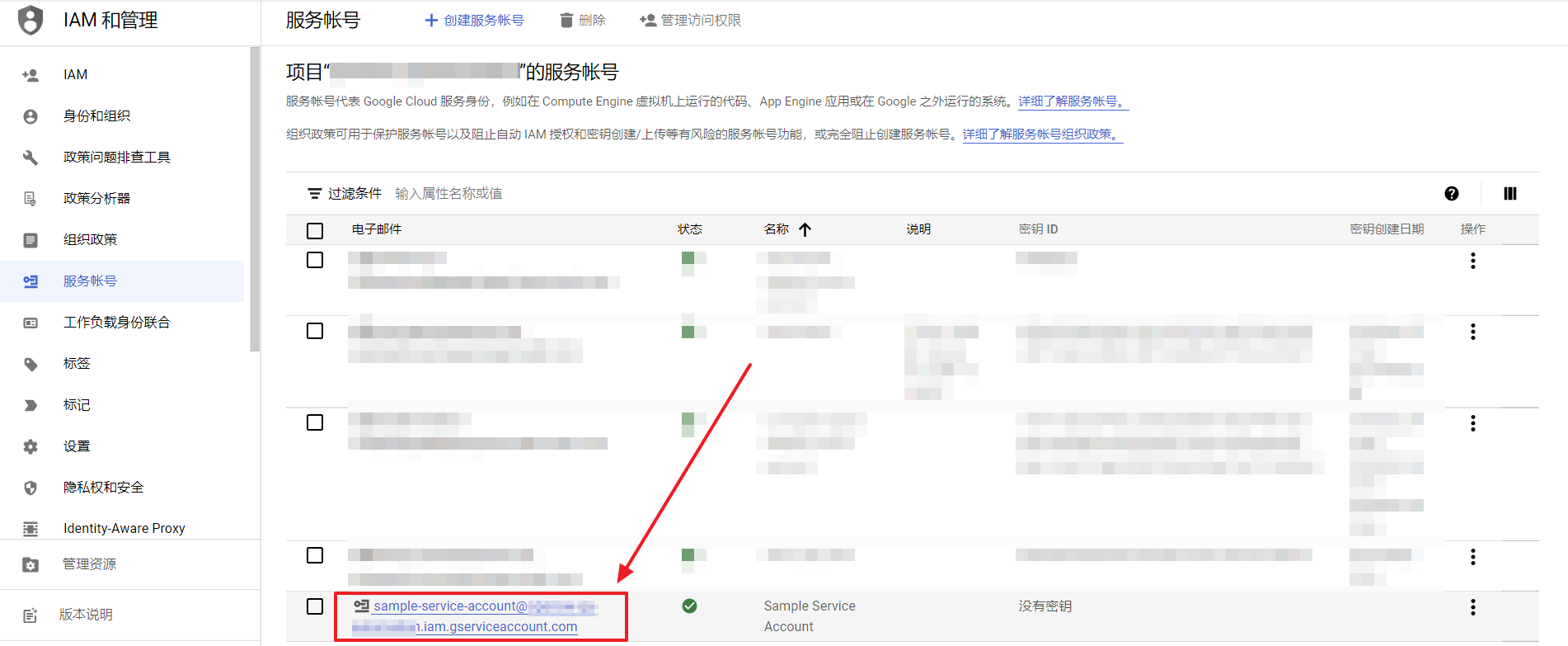Open the sample-service-account email link
1568x646 pixels.
tap(450, 606)
